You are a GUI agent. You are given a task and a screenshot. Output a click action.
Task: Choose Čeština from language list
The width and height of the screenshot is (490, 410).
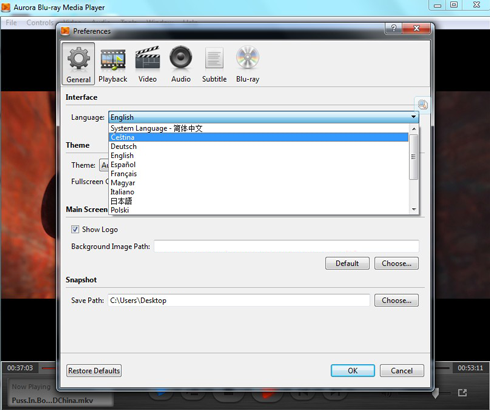[x=258, y=137]
